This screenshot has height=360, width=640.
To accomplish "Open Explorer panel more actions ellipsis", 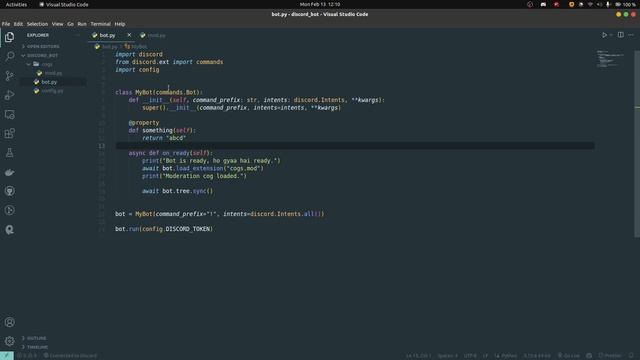I will click(x=78, y=35).
